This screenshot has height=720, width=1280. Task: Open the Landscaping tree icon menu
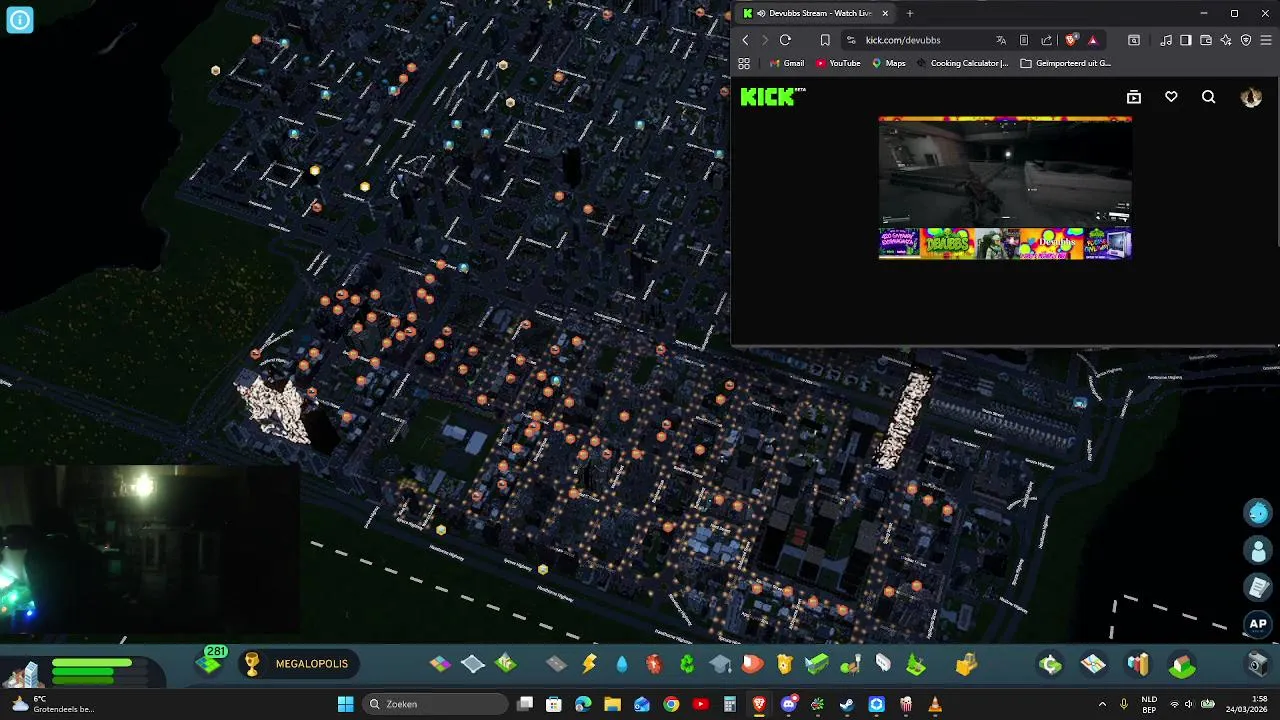pyautogui.click(x=916, y=664)
